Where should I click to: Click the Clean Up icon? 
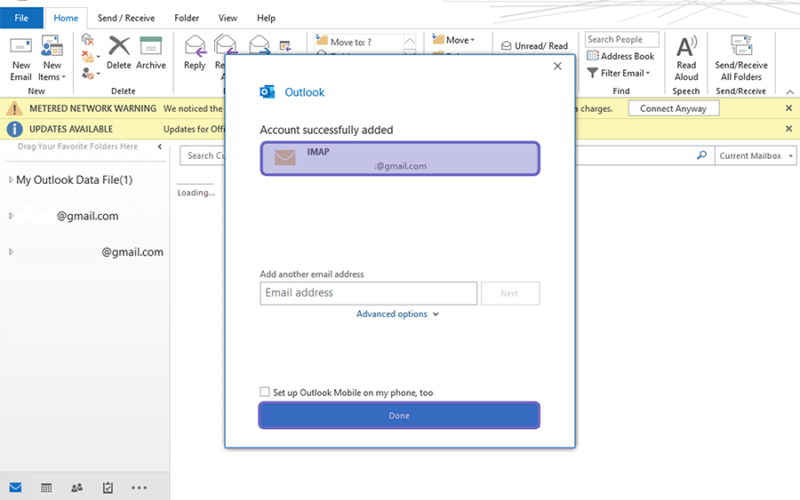point(88,57)
